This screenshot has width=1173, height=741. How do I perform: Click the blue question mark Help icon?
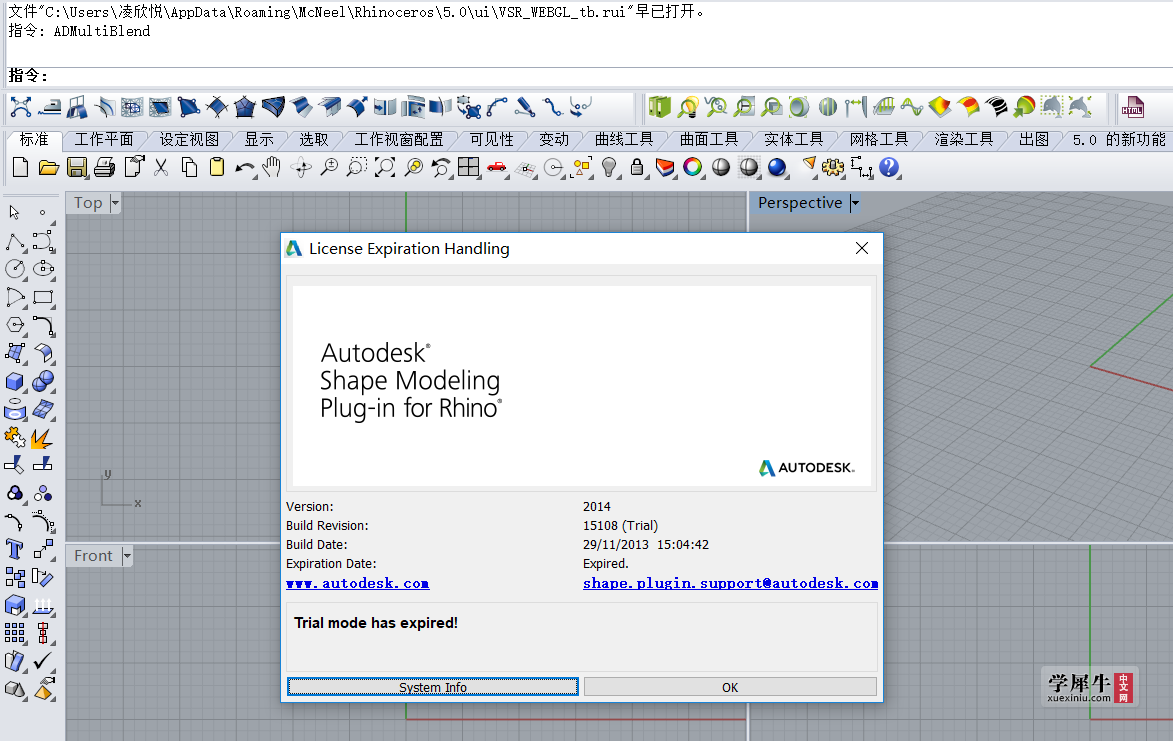(889, 167)
